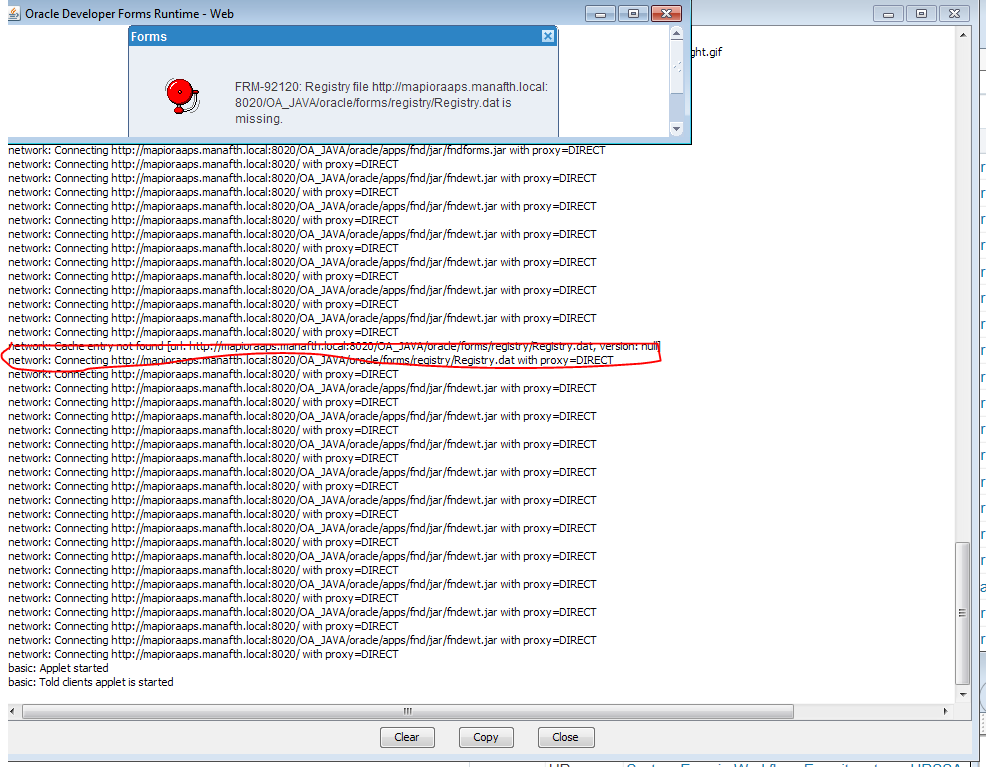The width and height of the screenshot is (986, 767).
Task: Minimize the Oracle Developer Forms Runtime window
Action: click(x=600, y=14)
